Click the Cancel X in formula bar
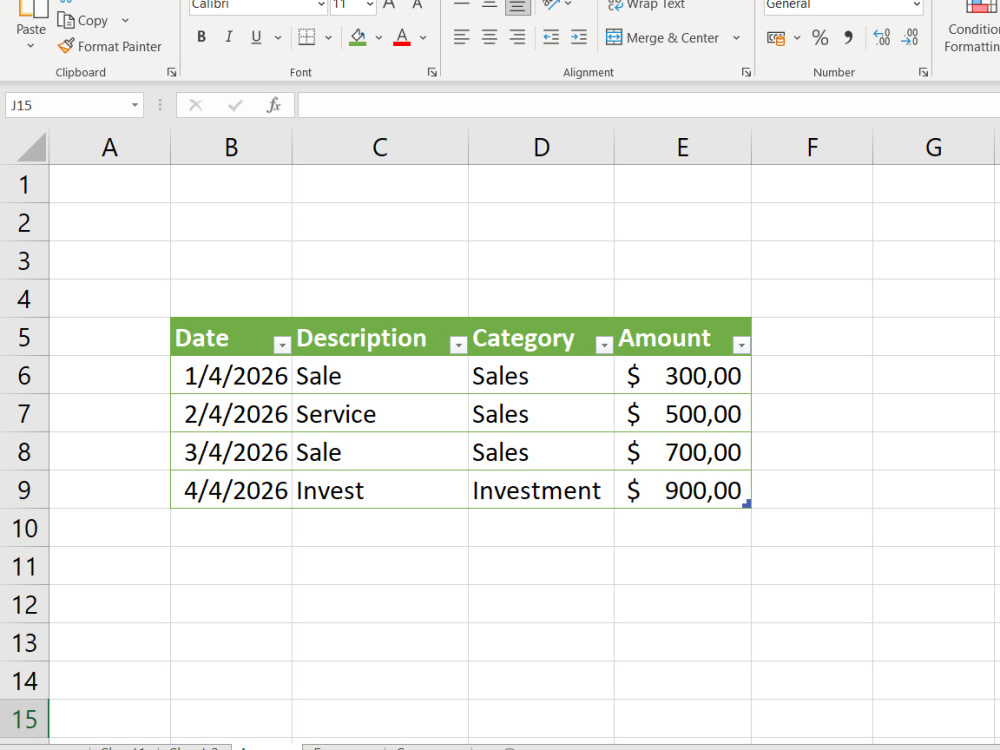This screenshot has width=1000, height=750. (x=196, y=105)
